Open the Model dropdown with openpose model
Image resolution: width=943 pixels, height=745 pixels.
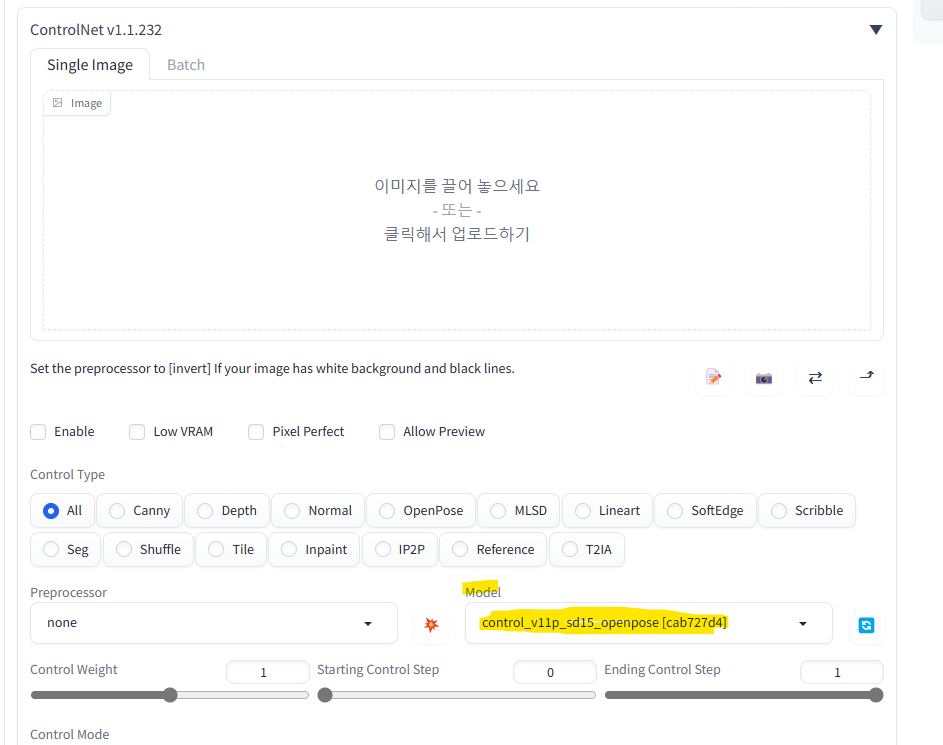(648, 623)
